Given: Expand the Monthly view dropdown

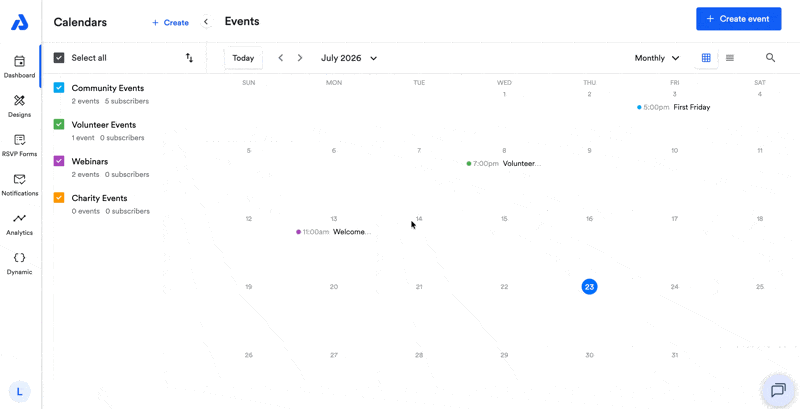Looking at the screenshot, I should (657, 58).
